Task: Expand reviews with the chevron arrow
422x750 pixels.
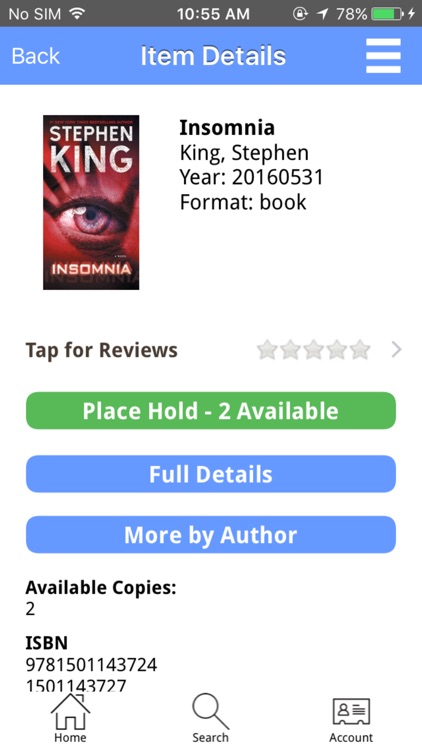Action: pyautogui.click(x=396, y=350)
